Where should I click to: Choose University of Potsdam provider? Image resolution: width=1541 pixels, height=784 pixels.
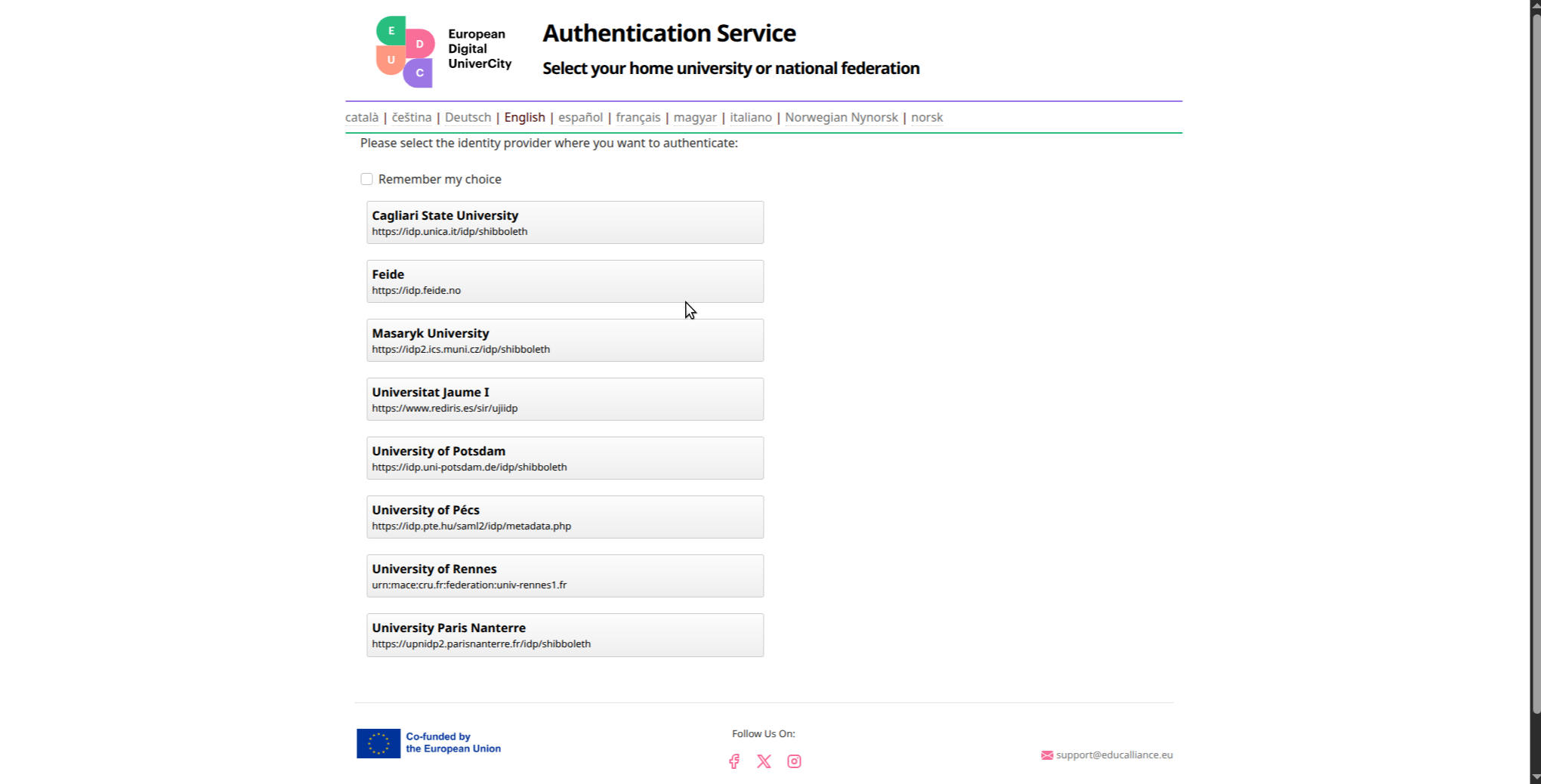(565, 458)
